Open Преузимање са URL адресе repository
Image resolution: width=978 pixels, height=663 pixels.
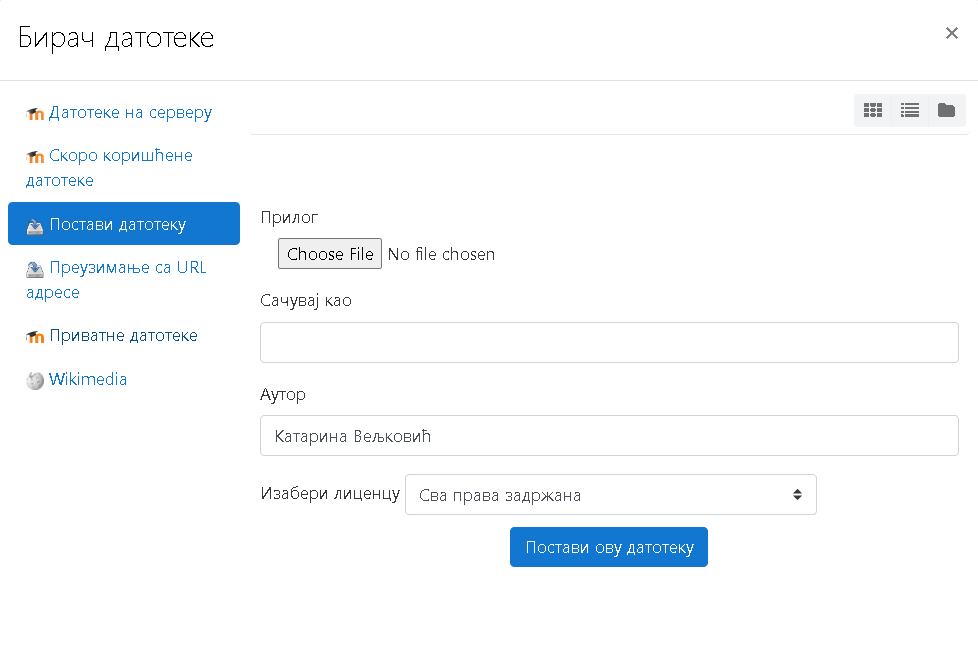[116, 279]
